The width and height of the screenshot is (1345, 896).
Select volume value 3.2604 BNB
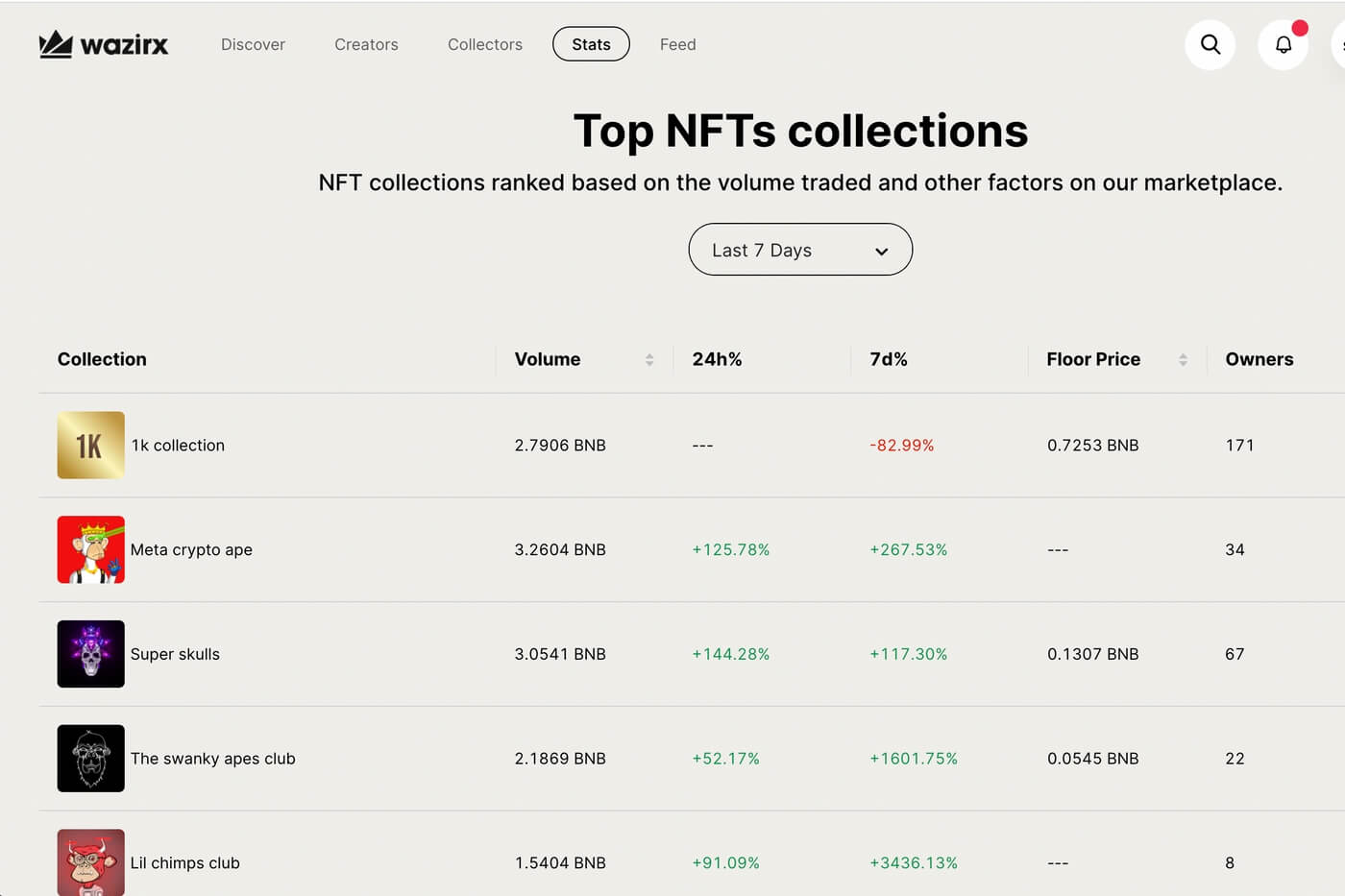pyautogui.click(x=560, y=549)
